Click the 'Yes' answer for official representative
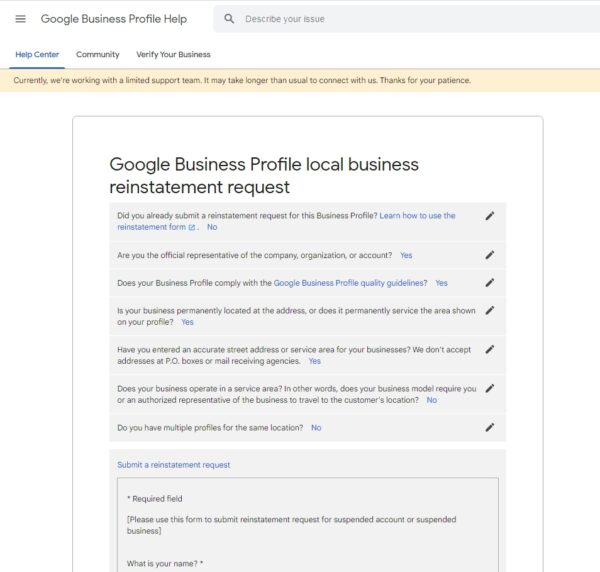Screen dimensions: 600x572 [x=406, y=255]
